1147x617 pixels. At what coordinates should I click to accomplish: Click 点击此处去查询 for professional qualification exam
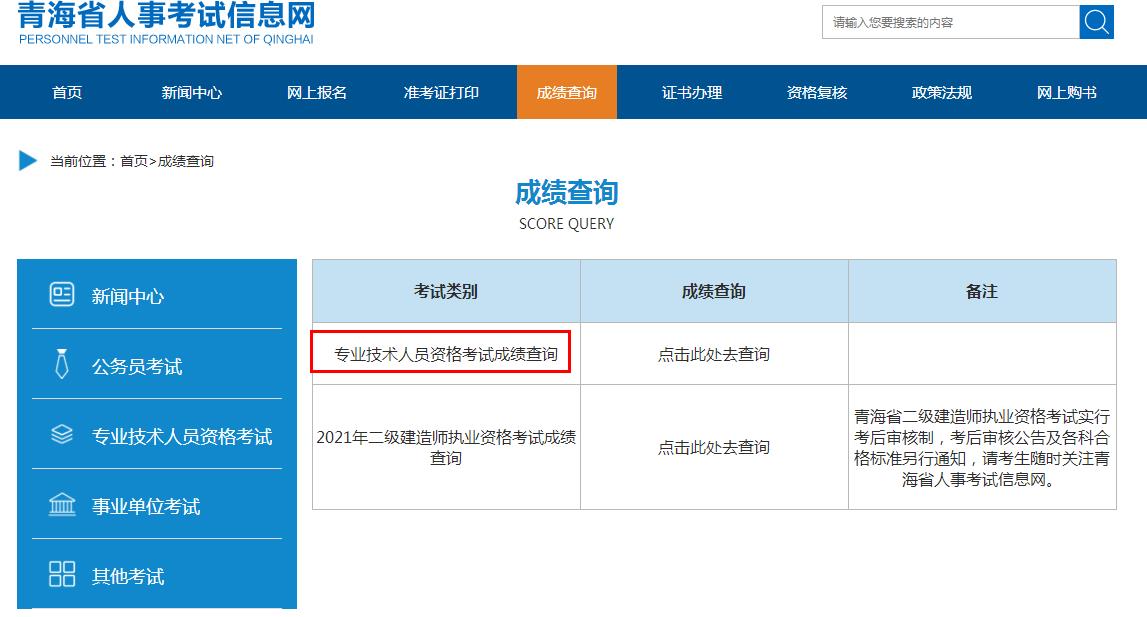(713, 352)
